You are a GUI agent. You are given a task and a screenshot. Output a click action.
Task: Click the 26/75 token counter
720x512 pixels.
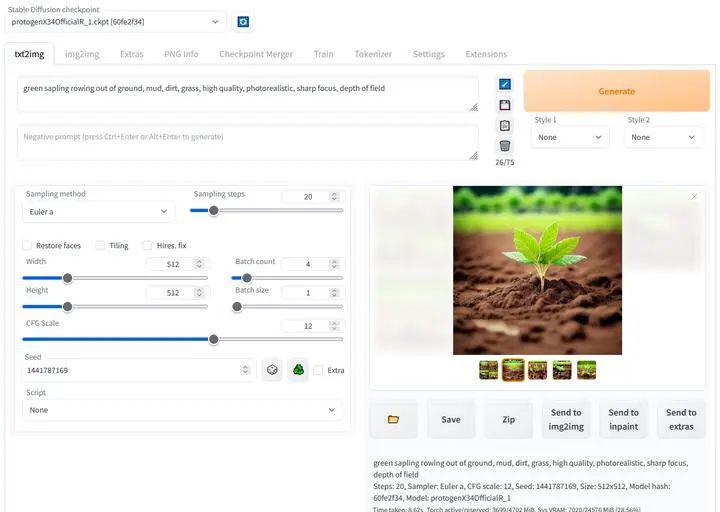tap(505, 162)
